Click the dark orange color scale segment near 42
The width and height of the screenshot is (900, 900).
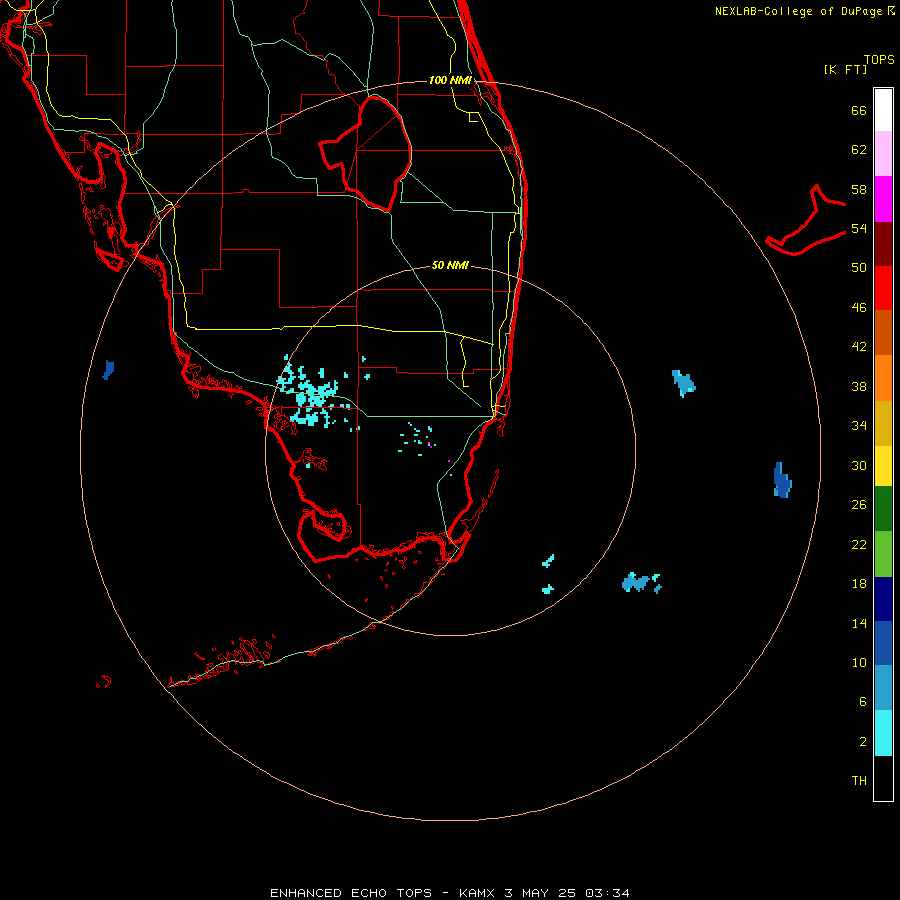883,333
